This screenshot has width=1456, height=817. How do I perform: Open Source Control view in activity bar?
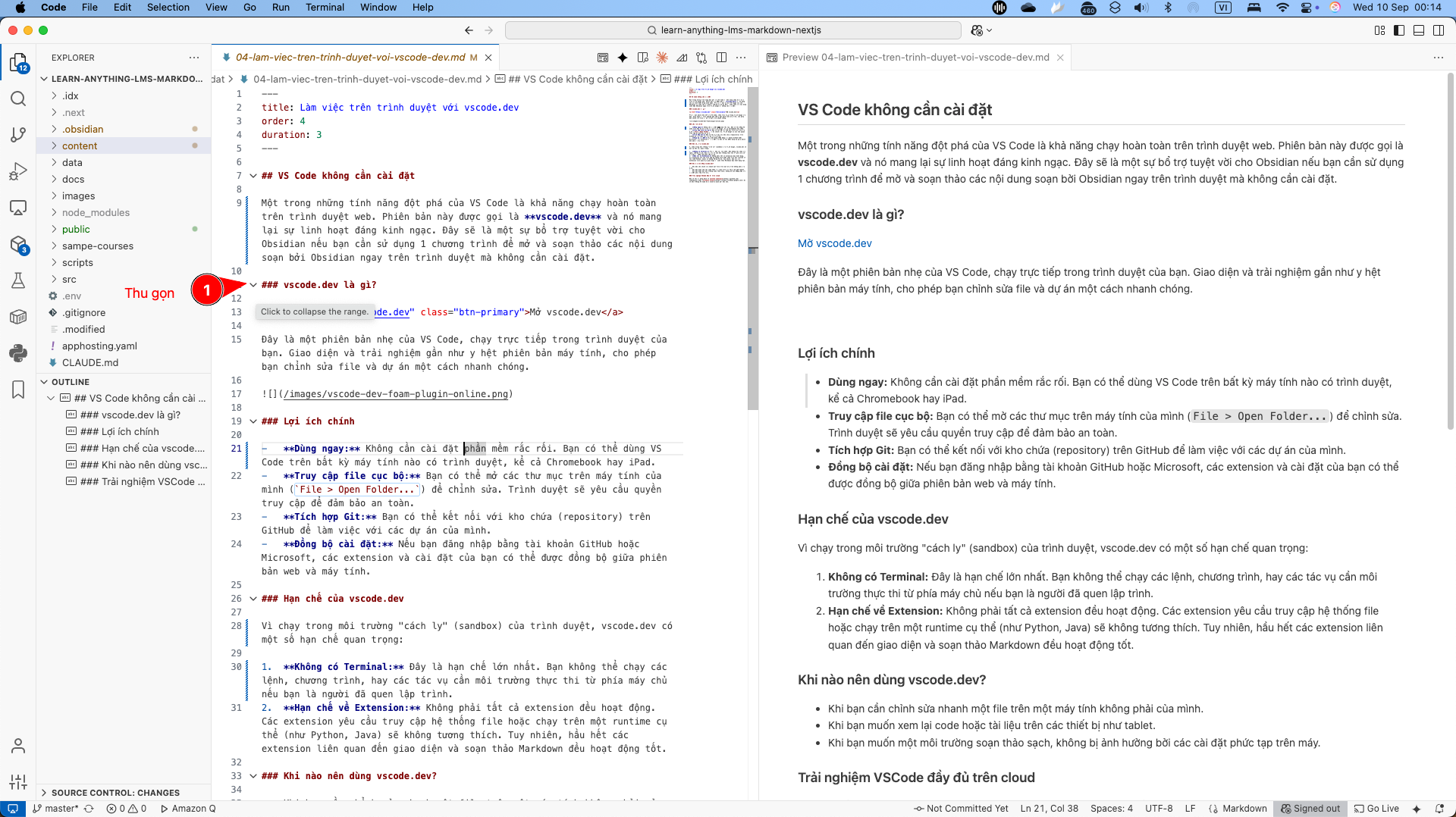[18, 135]
